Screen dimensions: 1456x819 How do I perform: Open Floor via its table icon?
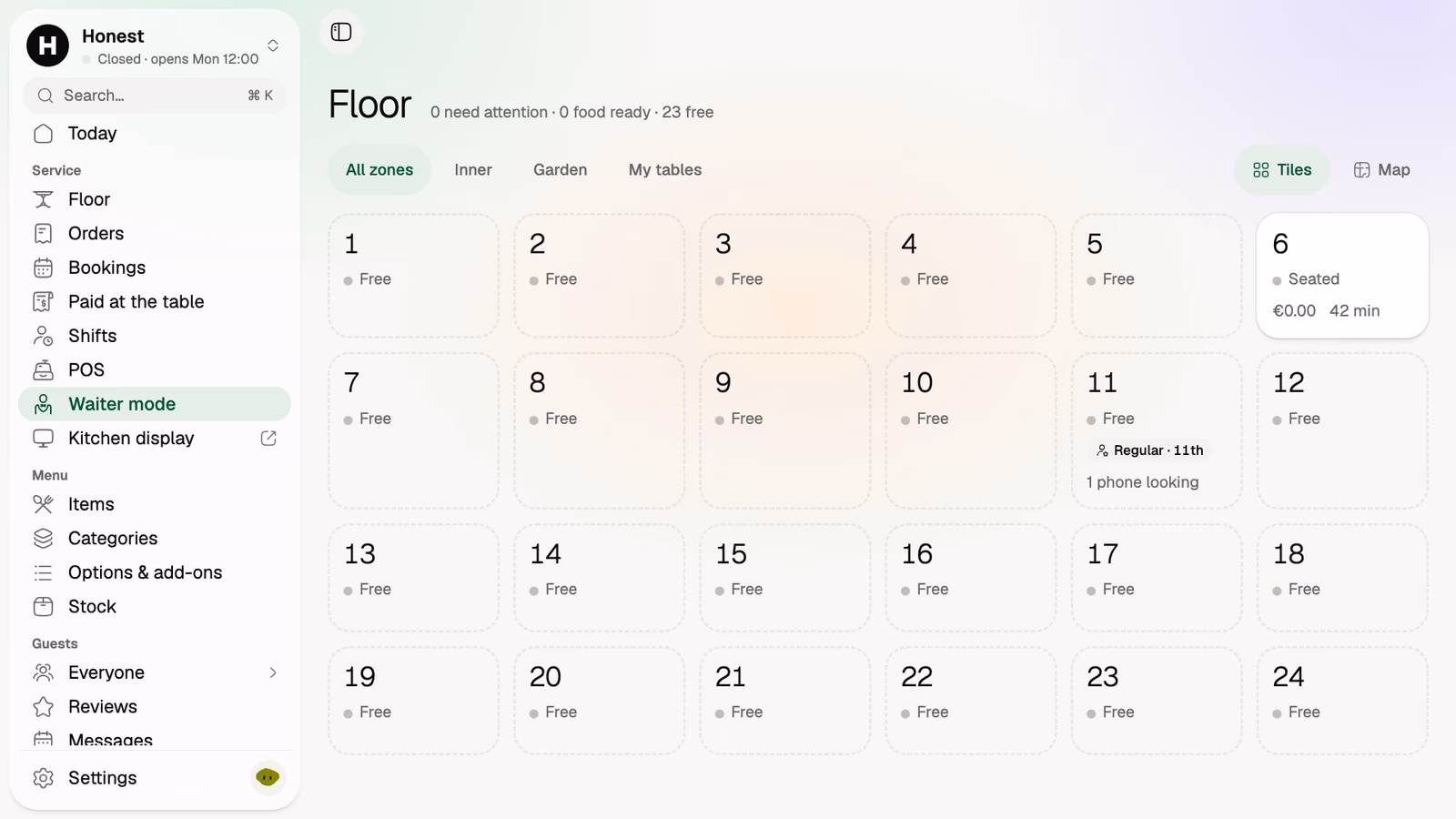click(x=43, y=199)
